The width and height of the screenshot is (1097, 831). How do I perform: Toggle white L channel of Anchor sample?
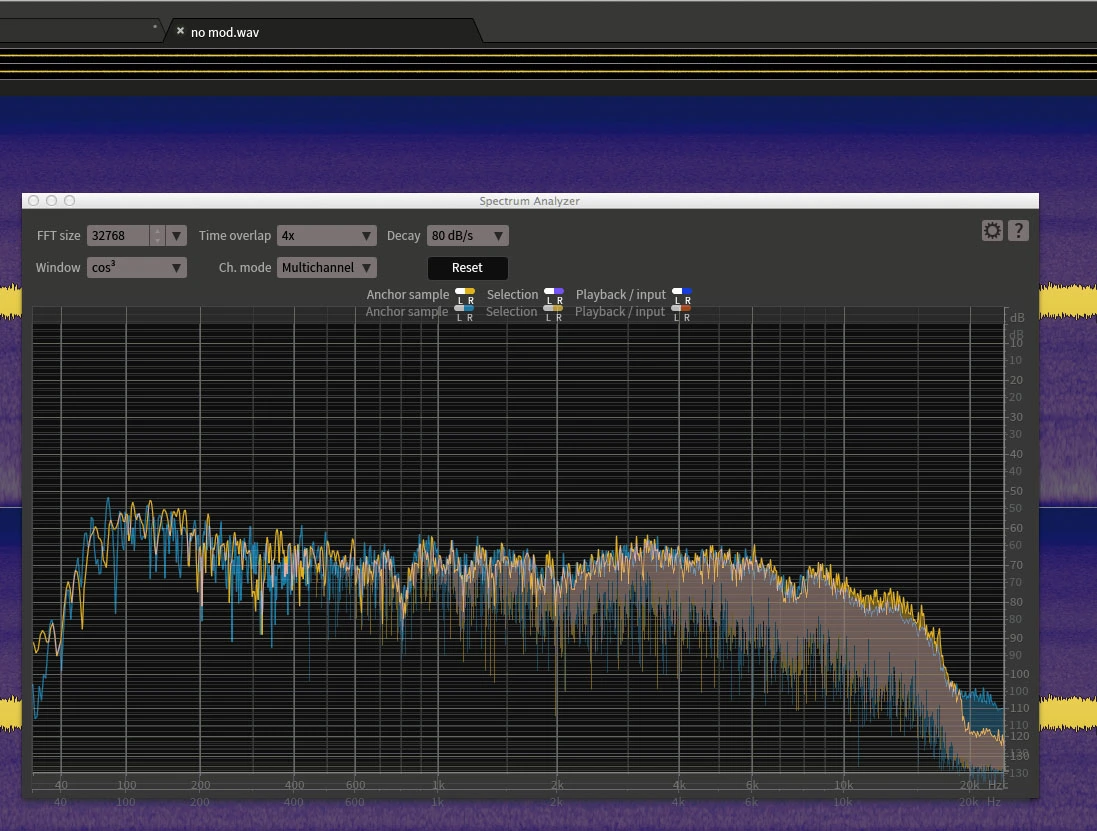[460, 292]
